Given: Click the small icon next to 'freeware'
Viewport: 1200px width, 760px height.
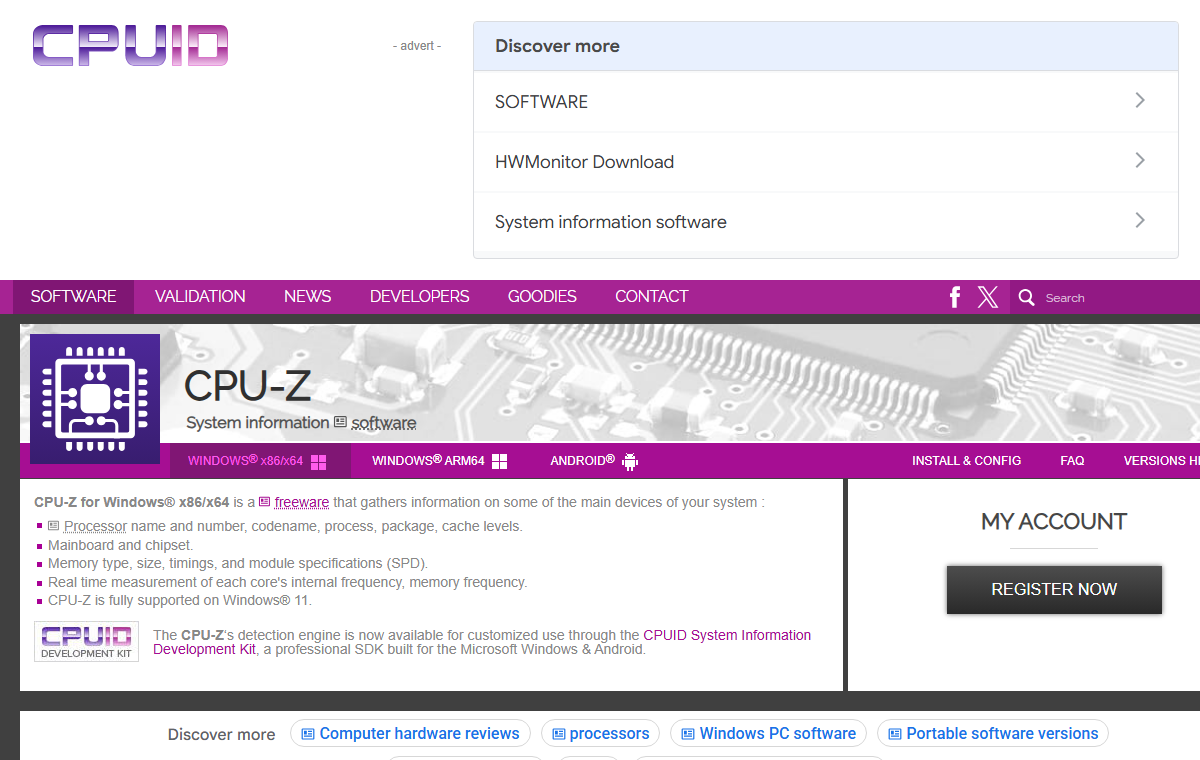Looking at the screenshot, I should pos(265,502).
